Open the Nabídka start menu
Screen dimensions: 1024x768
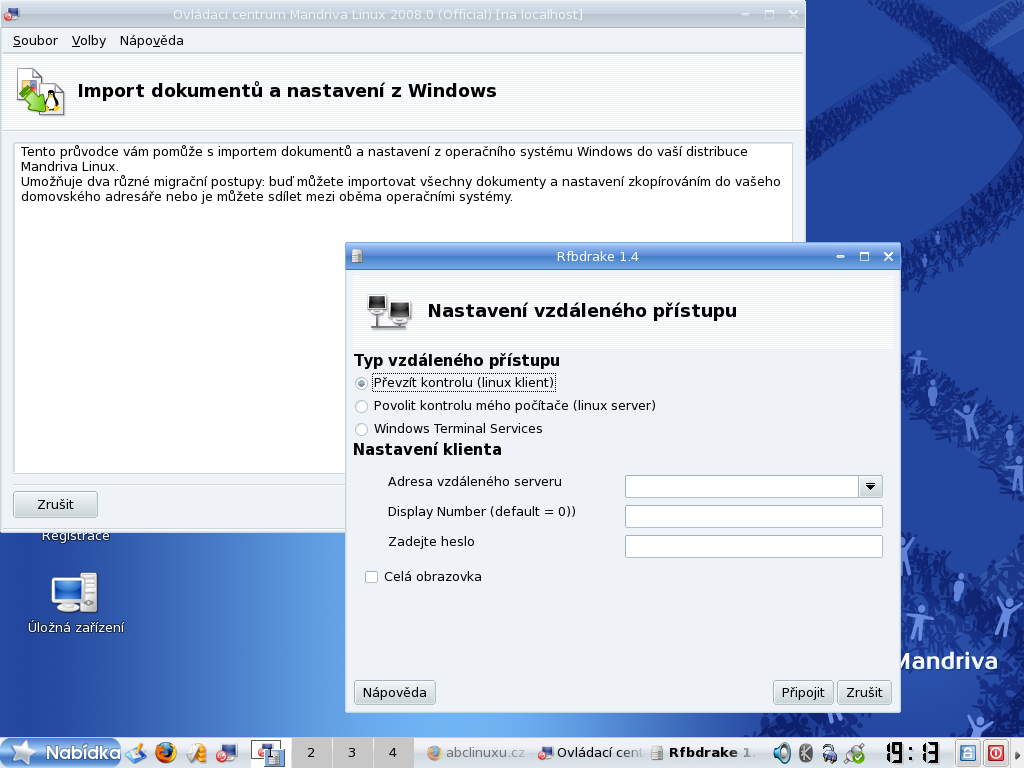coord(61,753)
